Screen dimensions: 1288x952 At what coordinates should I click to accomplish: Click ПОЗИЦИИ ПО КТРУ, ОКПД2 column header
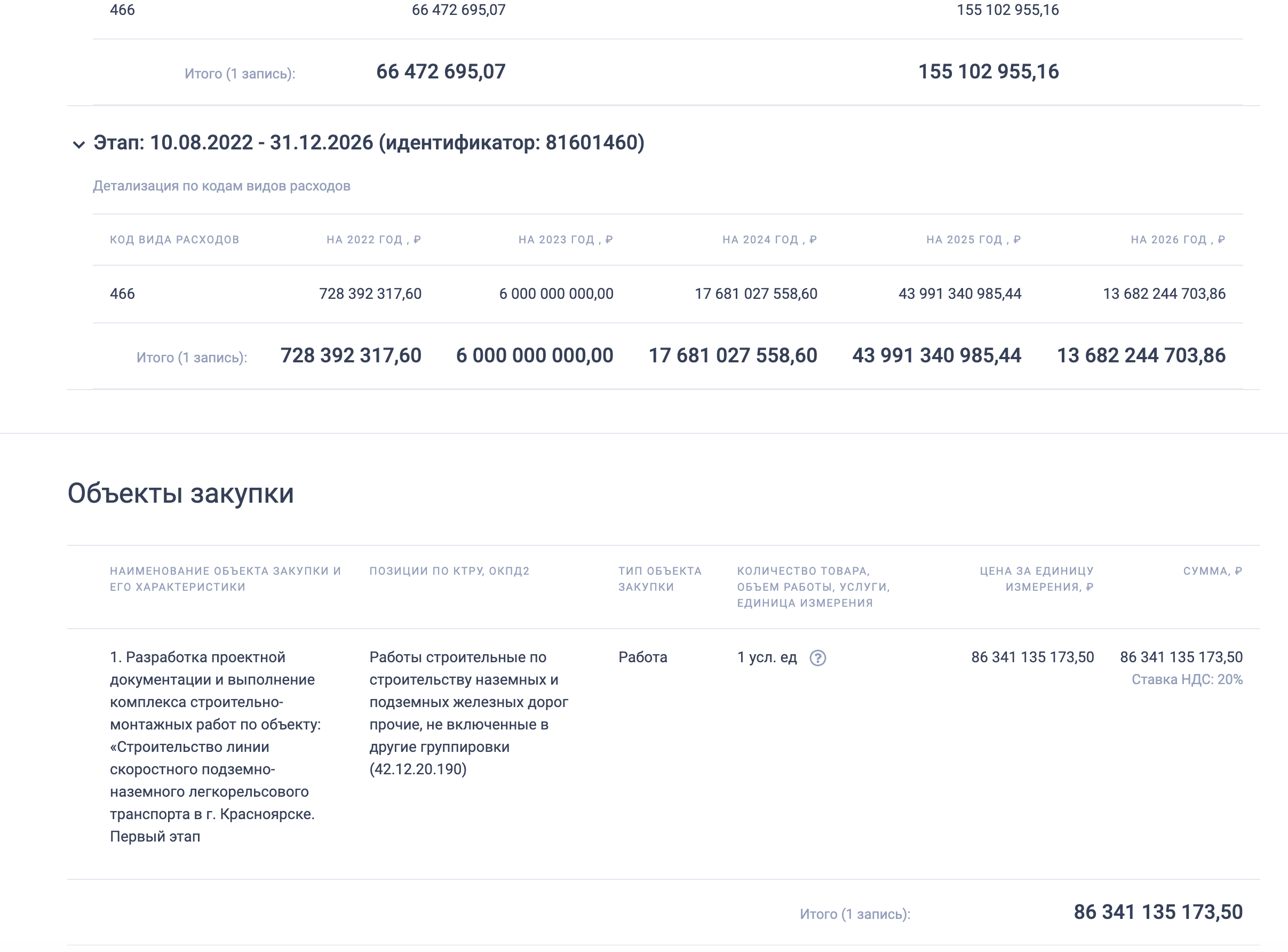pyautogui.click(x=449, y=571)
